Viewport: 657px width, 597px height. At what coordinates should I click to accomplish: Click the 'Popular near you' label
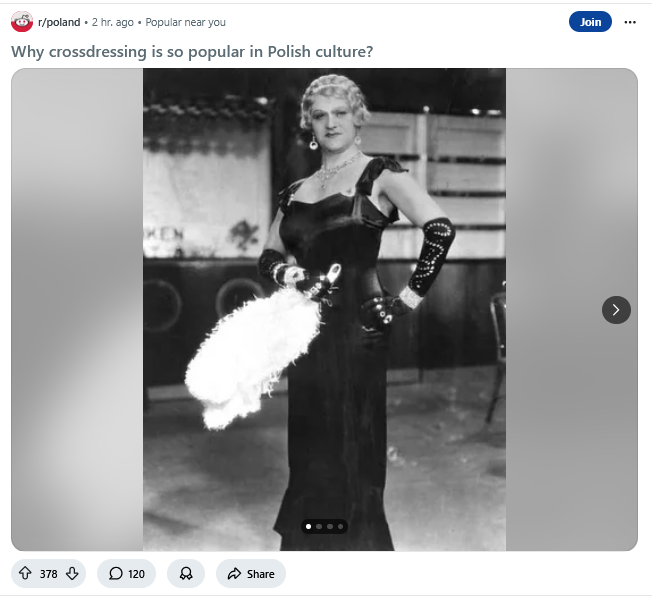tap(187, 22)
